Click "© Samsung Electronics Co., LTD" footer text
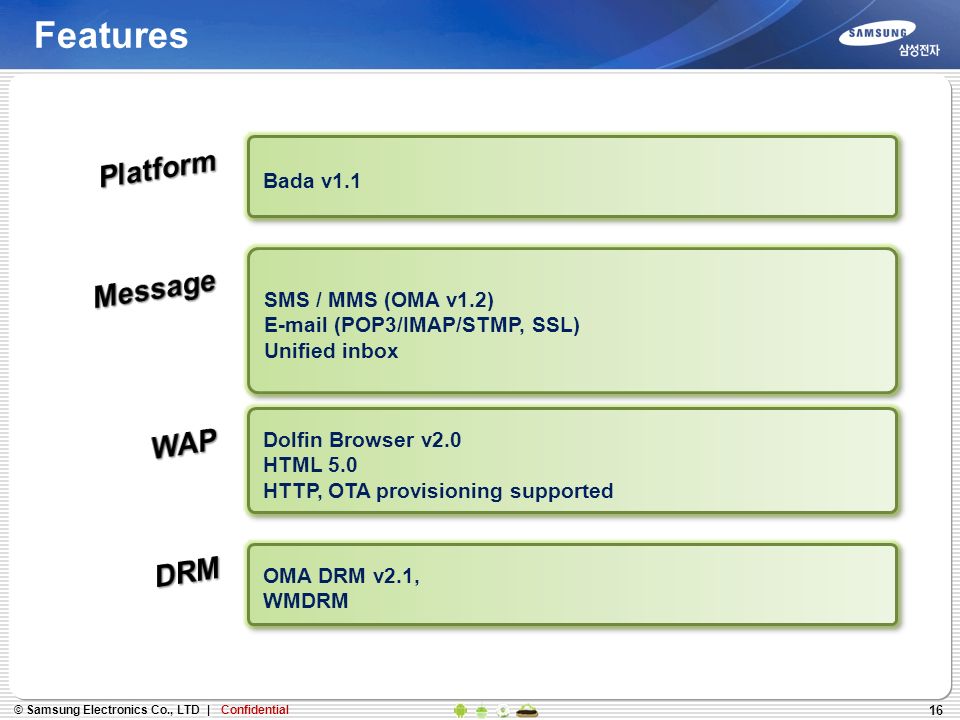This screenshot has width=960, height=720. pyautogui.click(x=107, y=710)
